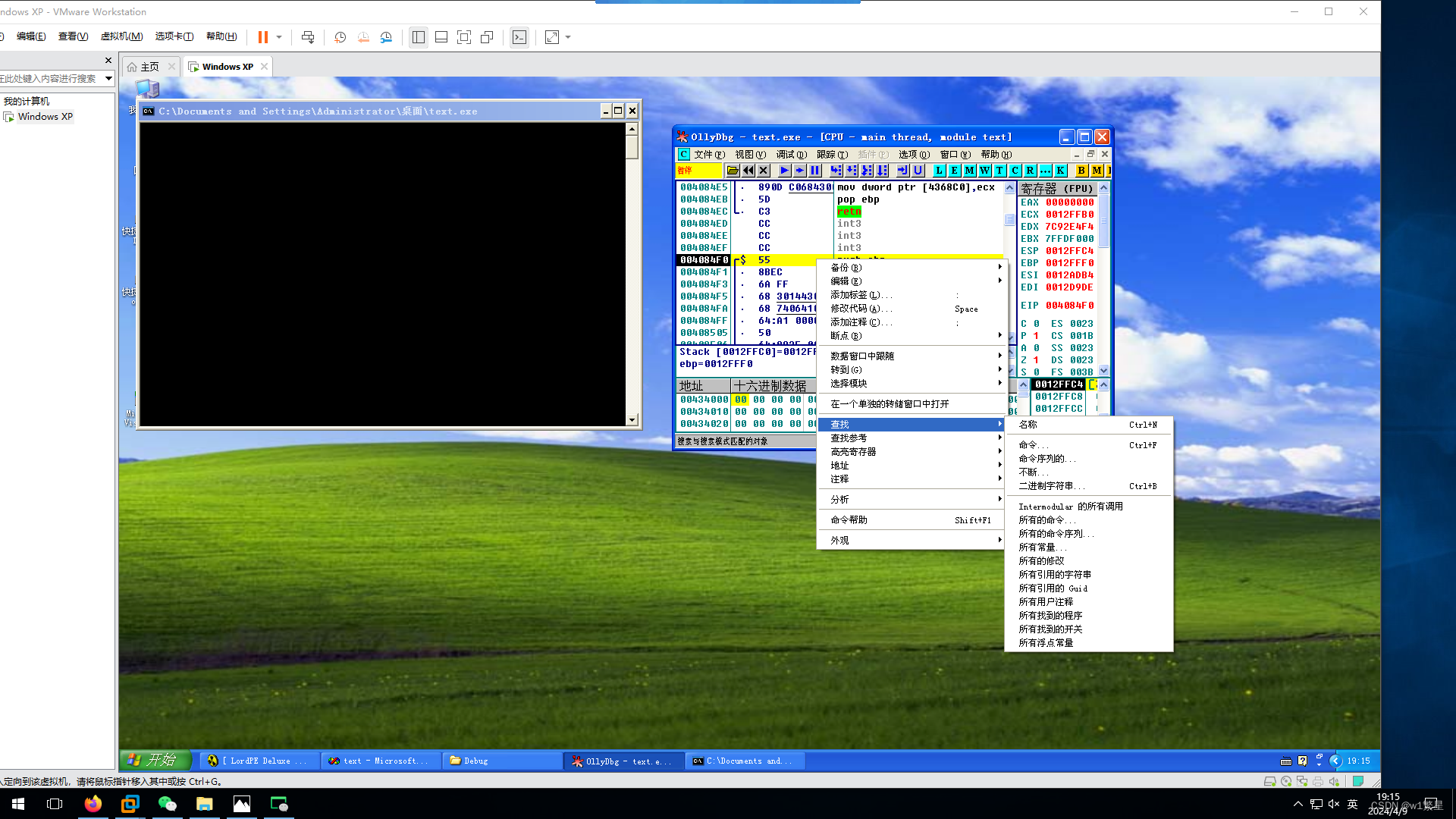Viewport: 1456px width, 819px height.
Task: Take VM snapshot icon in VMware toolbar
Action: click(x=340, y=37)
